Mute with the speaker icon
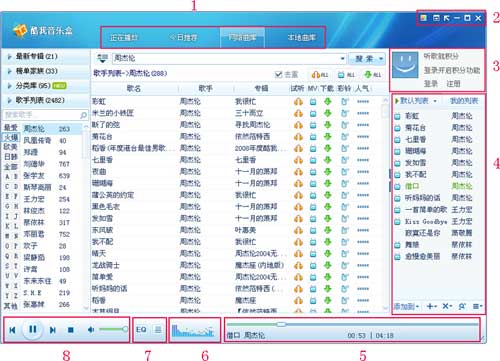Screen dimensions: 500x361 click(x=91, y=330)
